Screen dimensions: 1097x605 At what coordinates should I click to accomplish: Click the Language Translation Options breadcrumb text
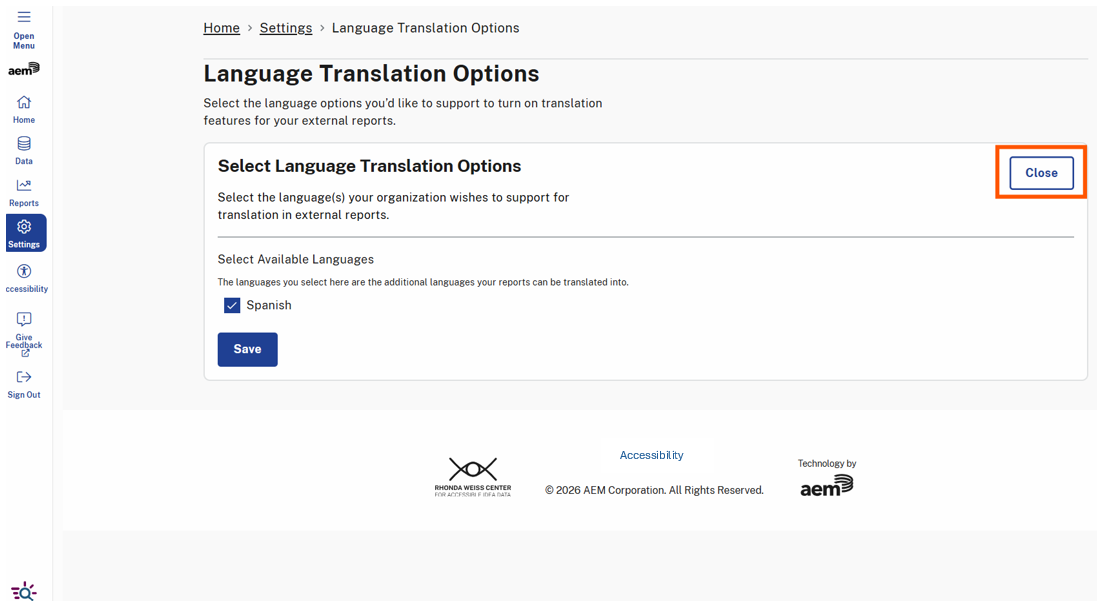pos(425,27)
